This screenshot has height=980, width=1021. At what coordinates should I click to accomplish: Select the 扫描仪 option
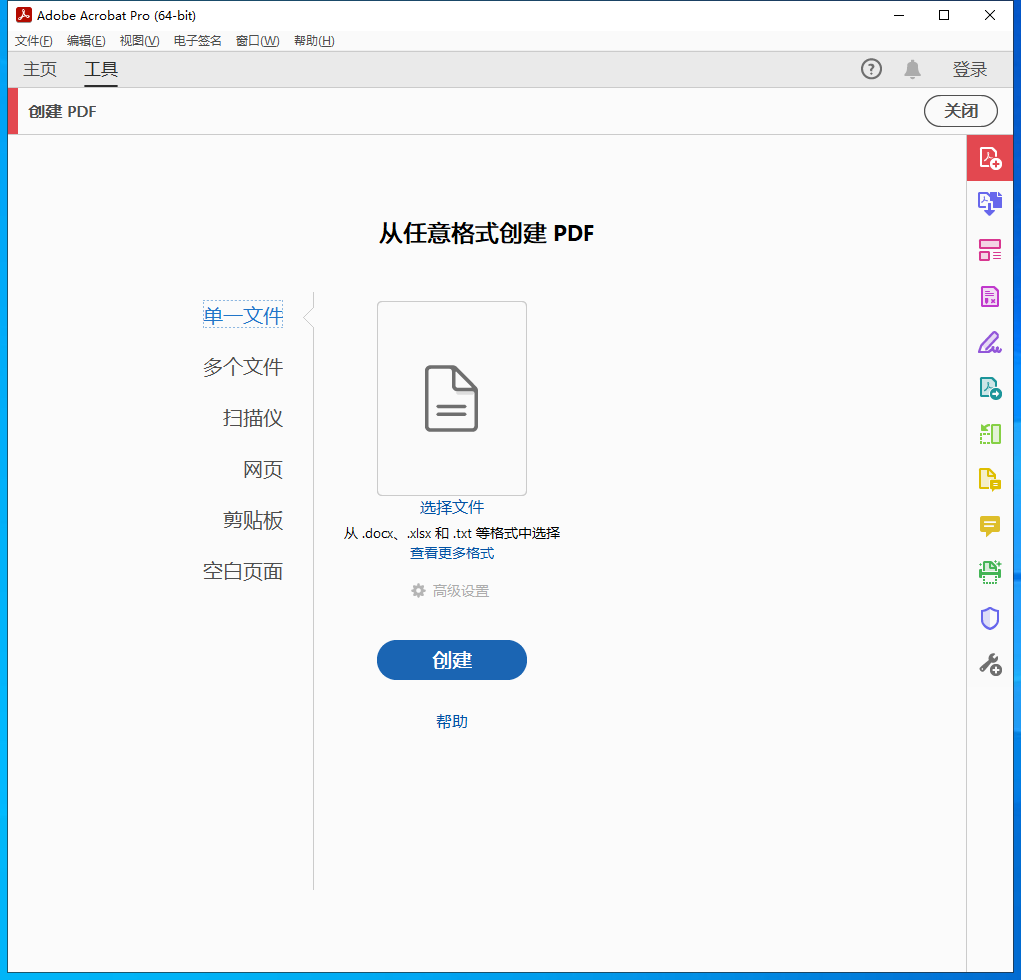point(253,418)
